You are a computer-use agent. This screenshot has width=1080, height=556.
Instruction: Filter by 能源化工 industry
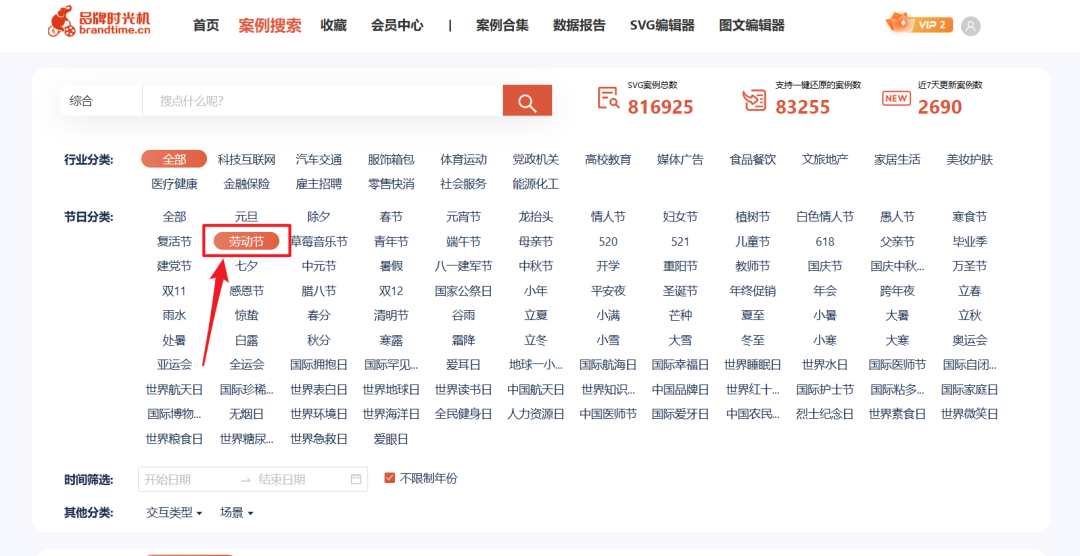pos(536,184)
